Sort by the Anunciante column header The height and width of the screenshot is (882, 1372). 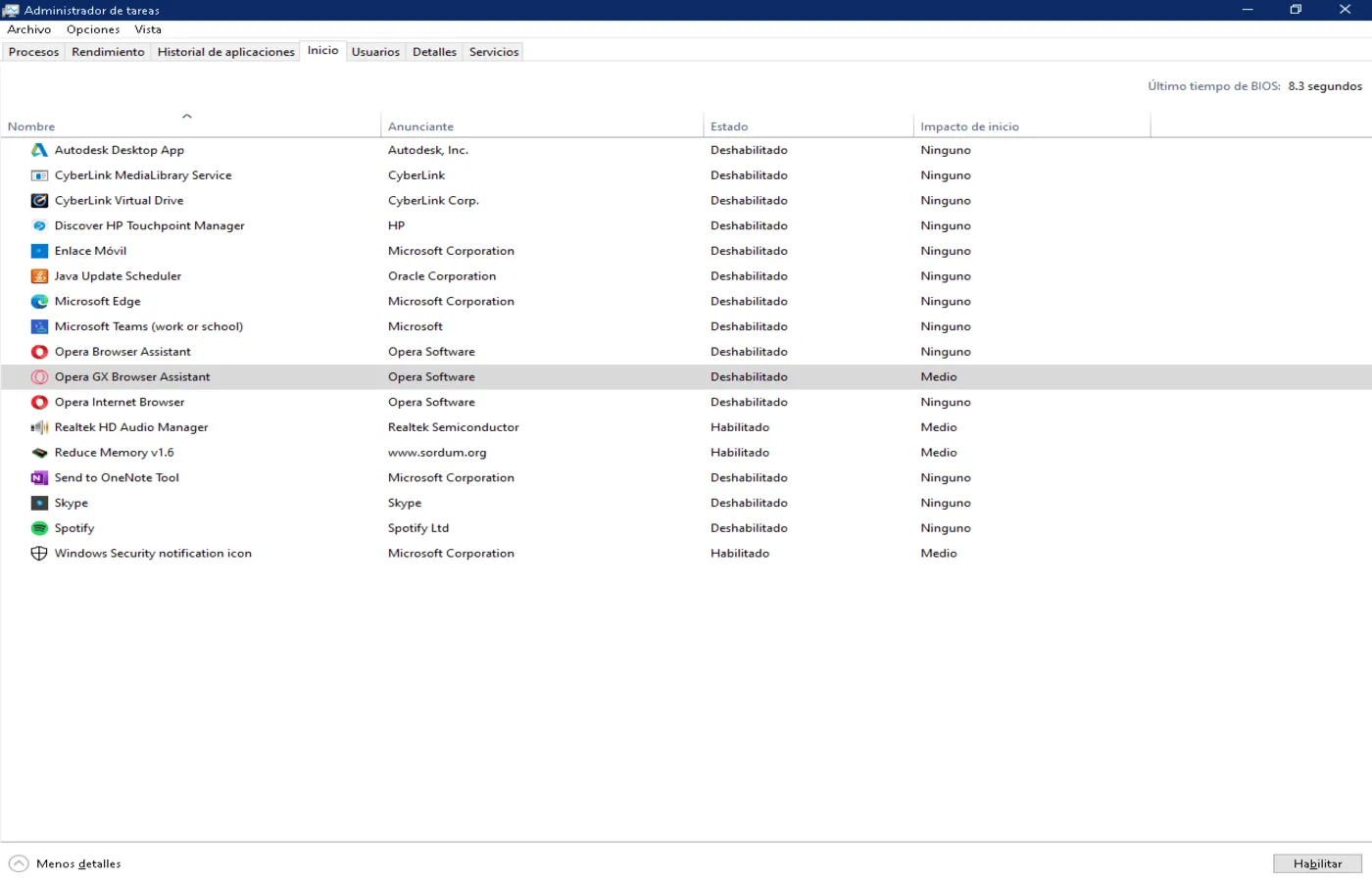420,126
